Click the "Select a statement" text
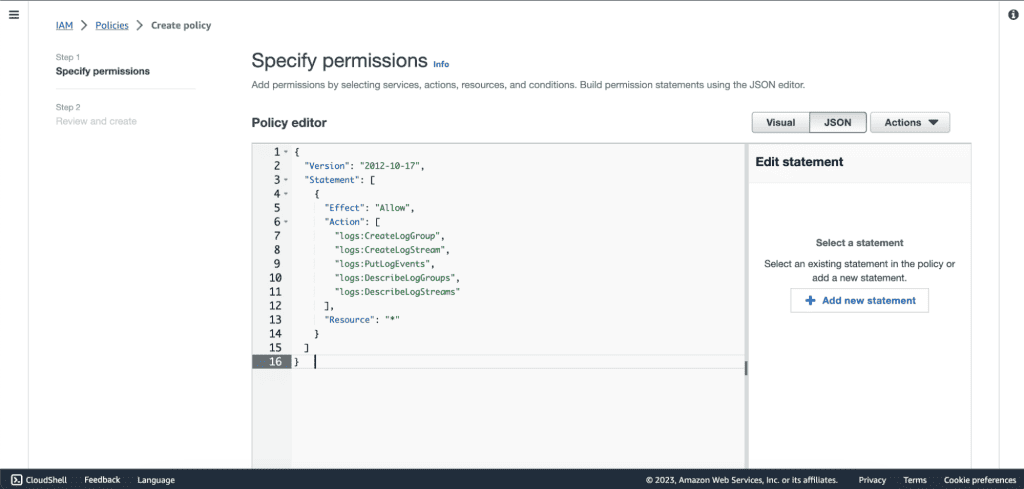 point(859,243)
